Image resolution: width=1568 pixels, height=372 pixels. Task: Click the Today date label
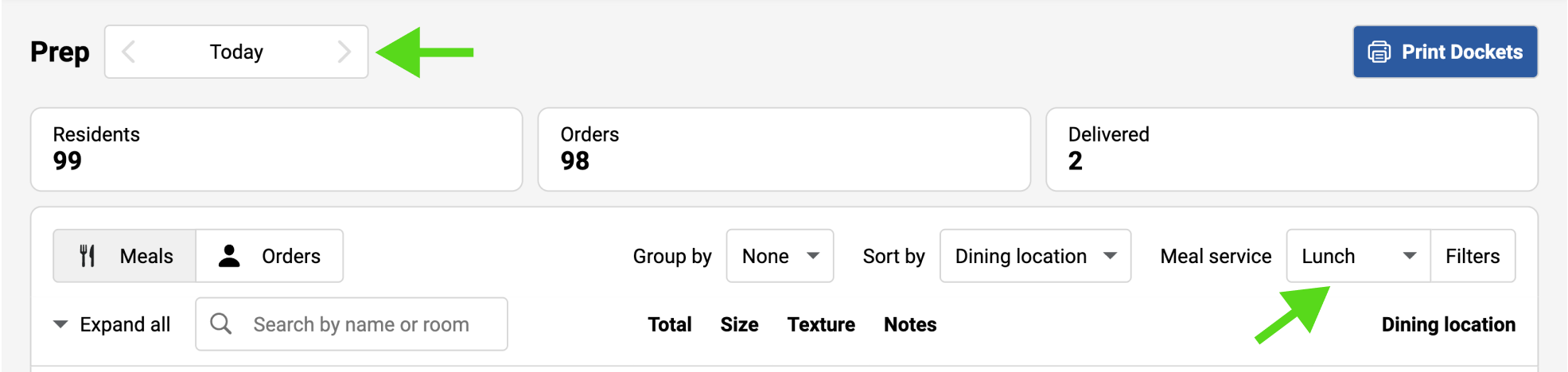tap(236, 52)
